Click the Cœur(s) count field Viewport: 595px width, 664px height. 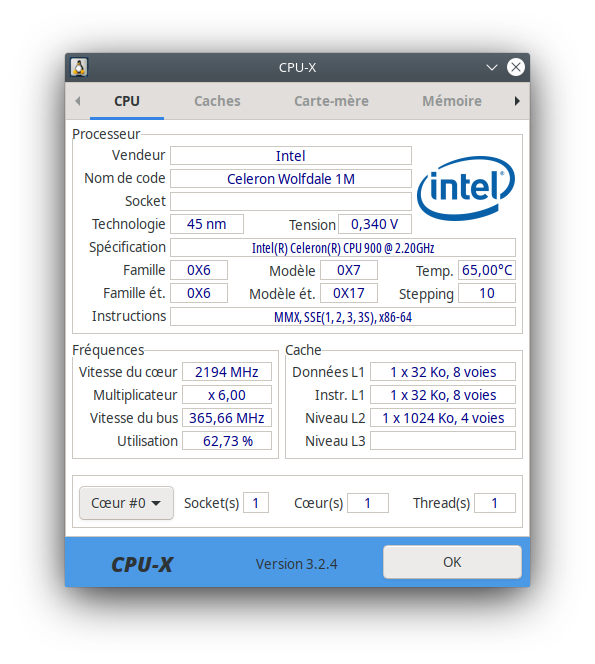point(368,503)
